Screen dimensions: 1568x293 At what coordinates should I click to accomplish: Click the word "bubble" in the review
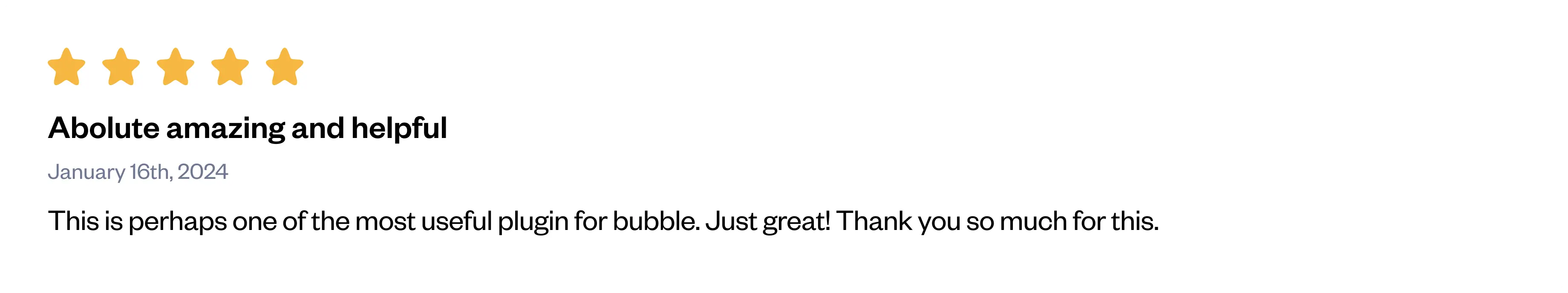coord(654,221)
